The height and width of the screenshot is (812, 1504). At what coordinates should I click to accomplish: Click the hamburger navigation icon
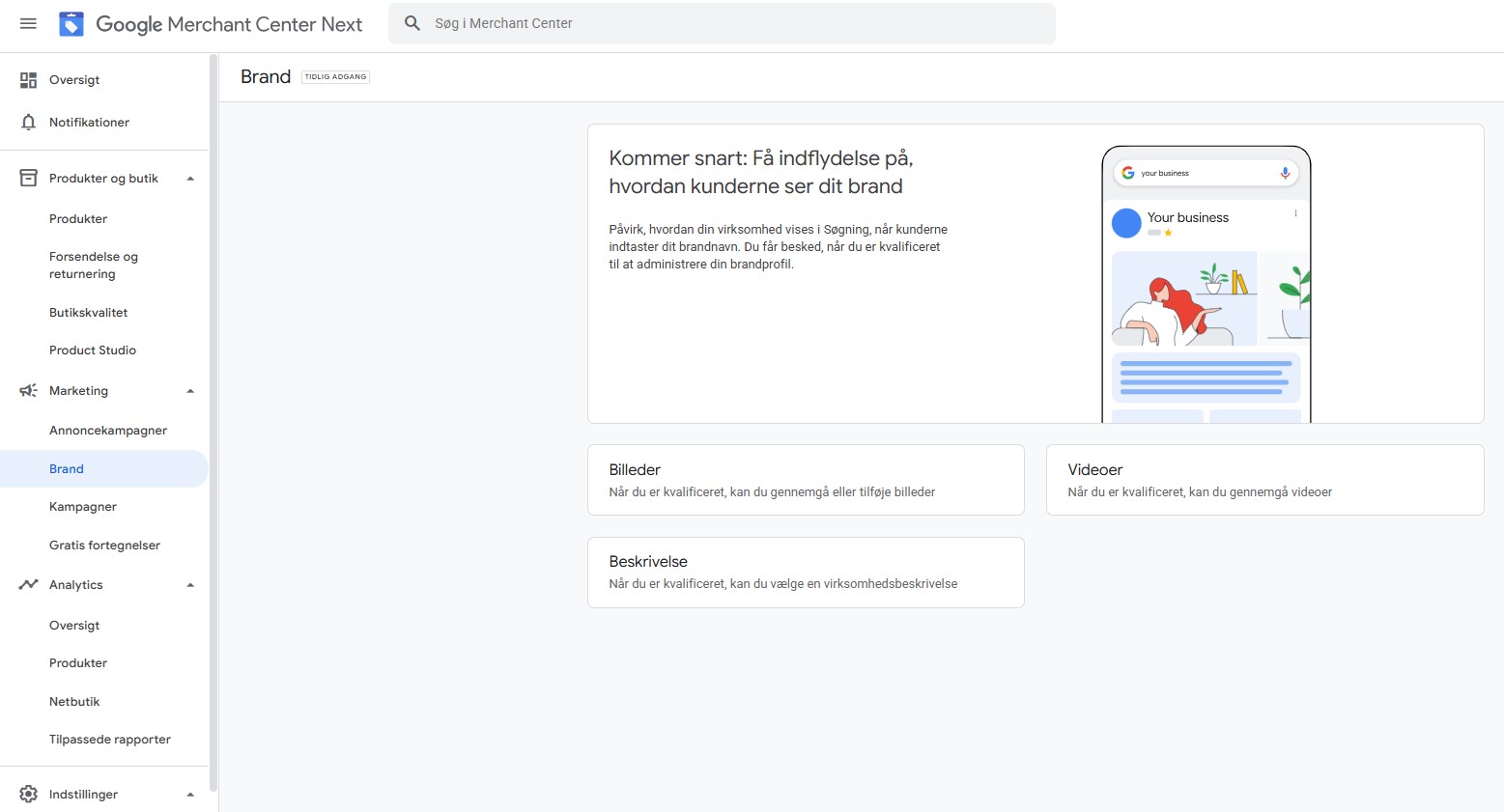coord(27,23)
